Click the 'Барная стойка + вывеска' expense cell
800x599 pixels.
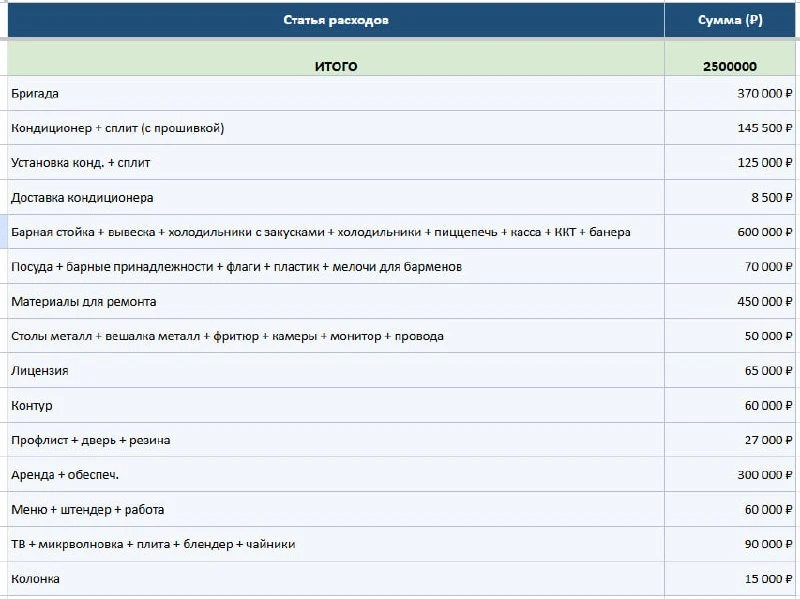(336, 232)
